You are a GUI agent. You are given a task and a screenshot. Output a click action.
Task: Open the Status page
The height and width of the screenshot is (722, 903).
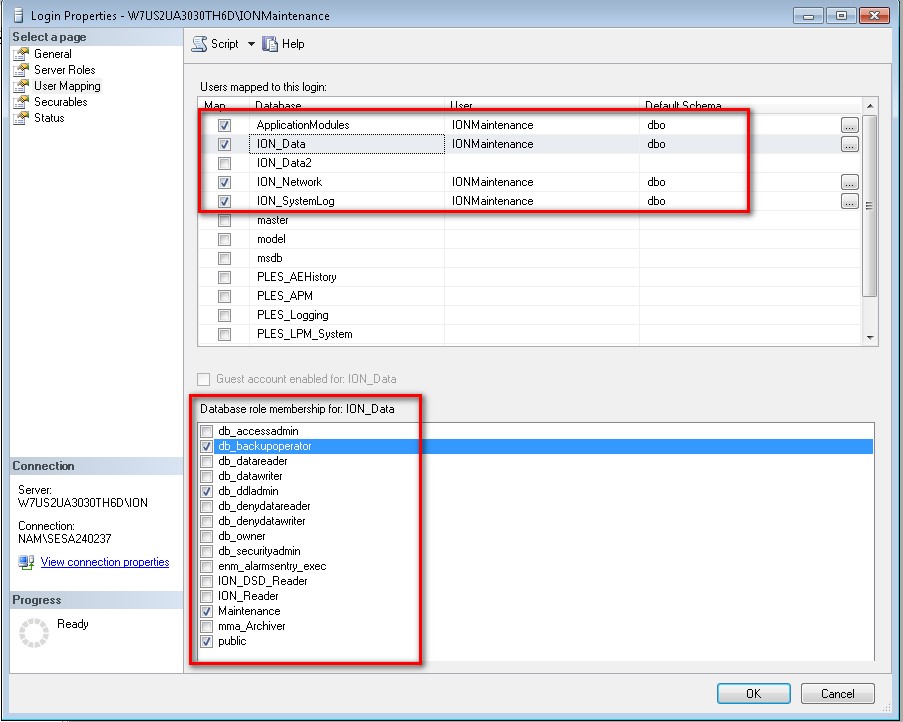coord(49,118)
